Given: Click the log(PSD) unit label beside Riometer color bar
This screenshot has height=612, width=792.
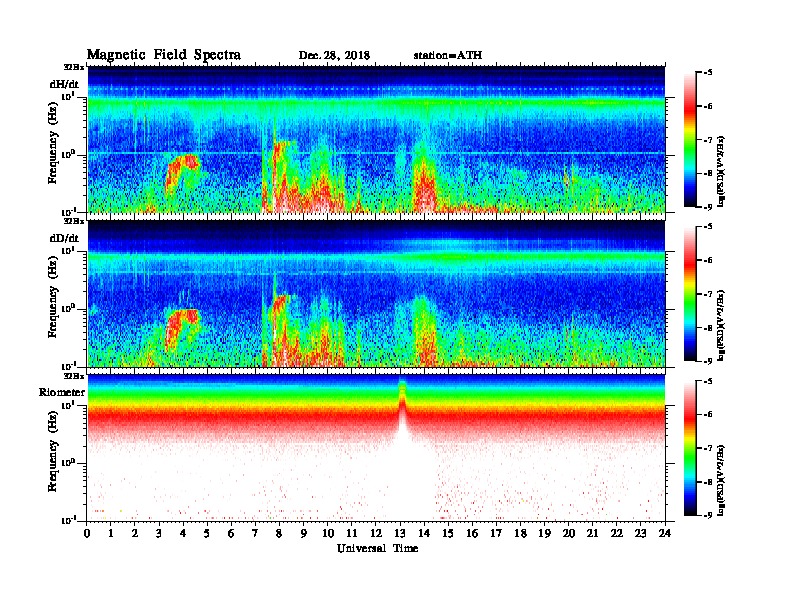Looking at the screenshot, I should click(721, 481).
